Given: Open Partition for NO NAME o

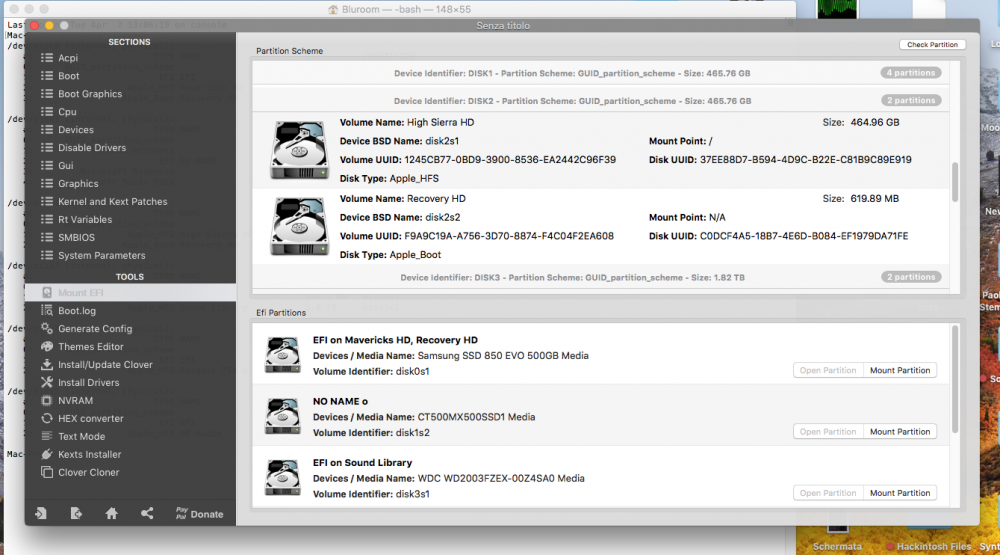Looking at the screenshot, I should coord(828,431).
